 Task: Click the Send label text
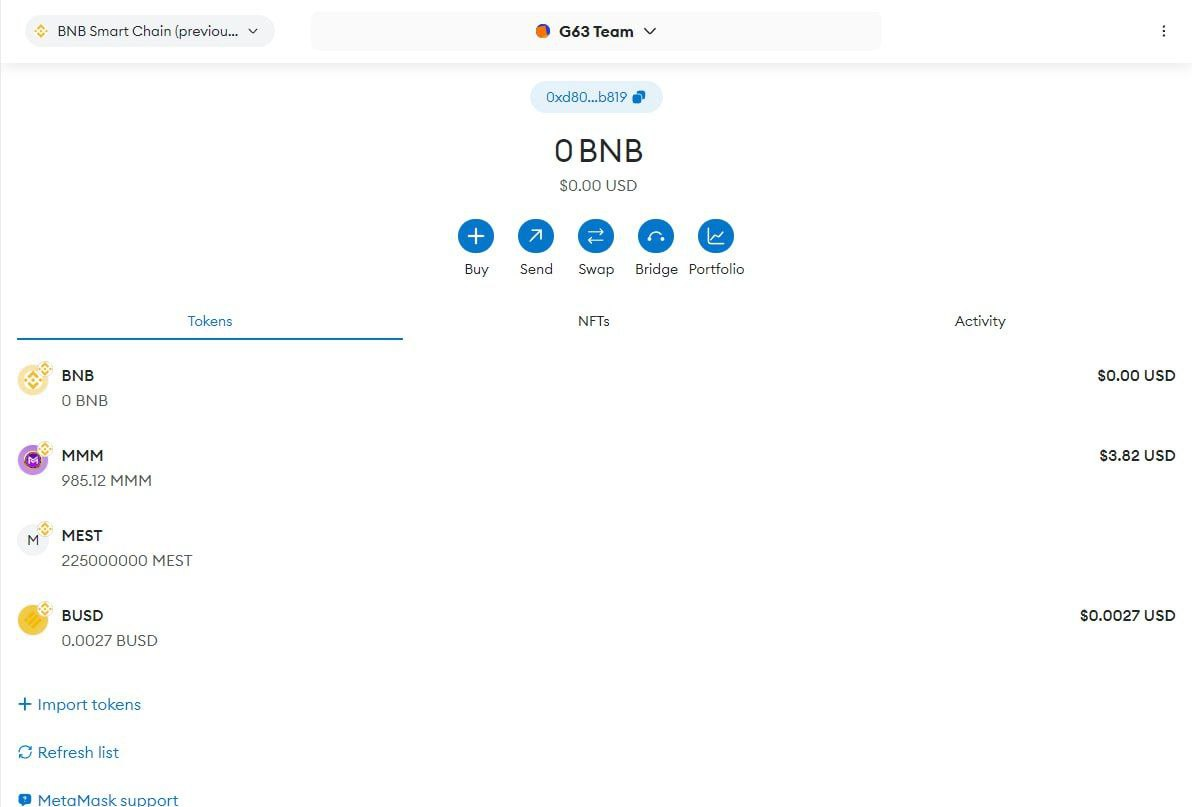coord(536,269)
